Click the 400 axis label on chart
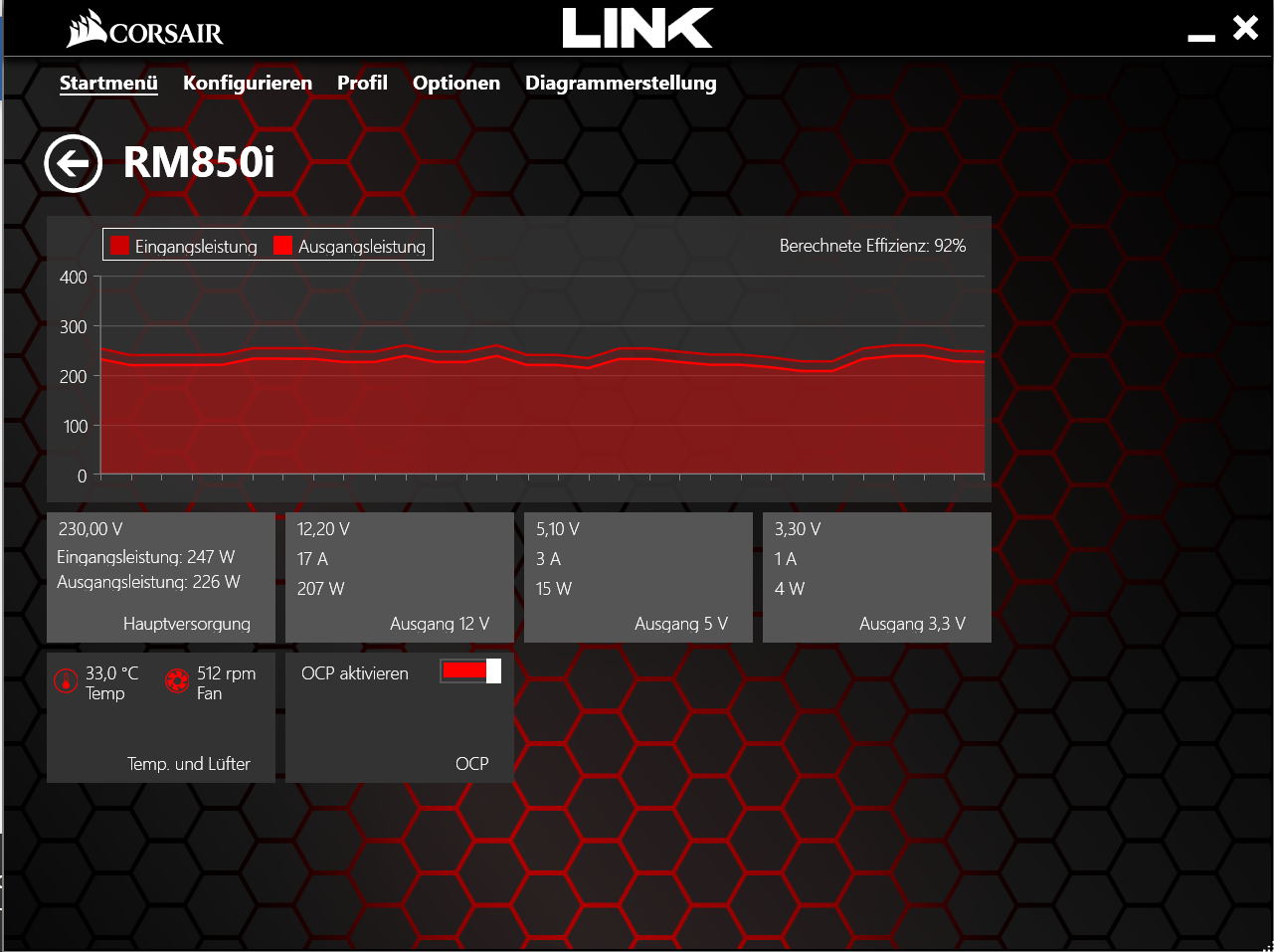 point(74,278)
